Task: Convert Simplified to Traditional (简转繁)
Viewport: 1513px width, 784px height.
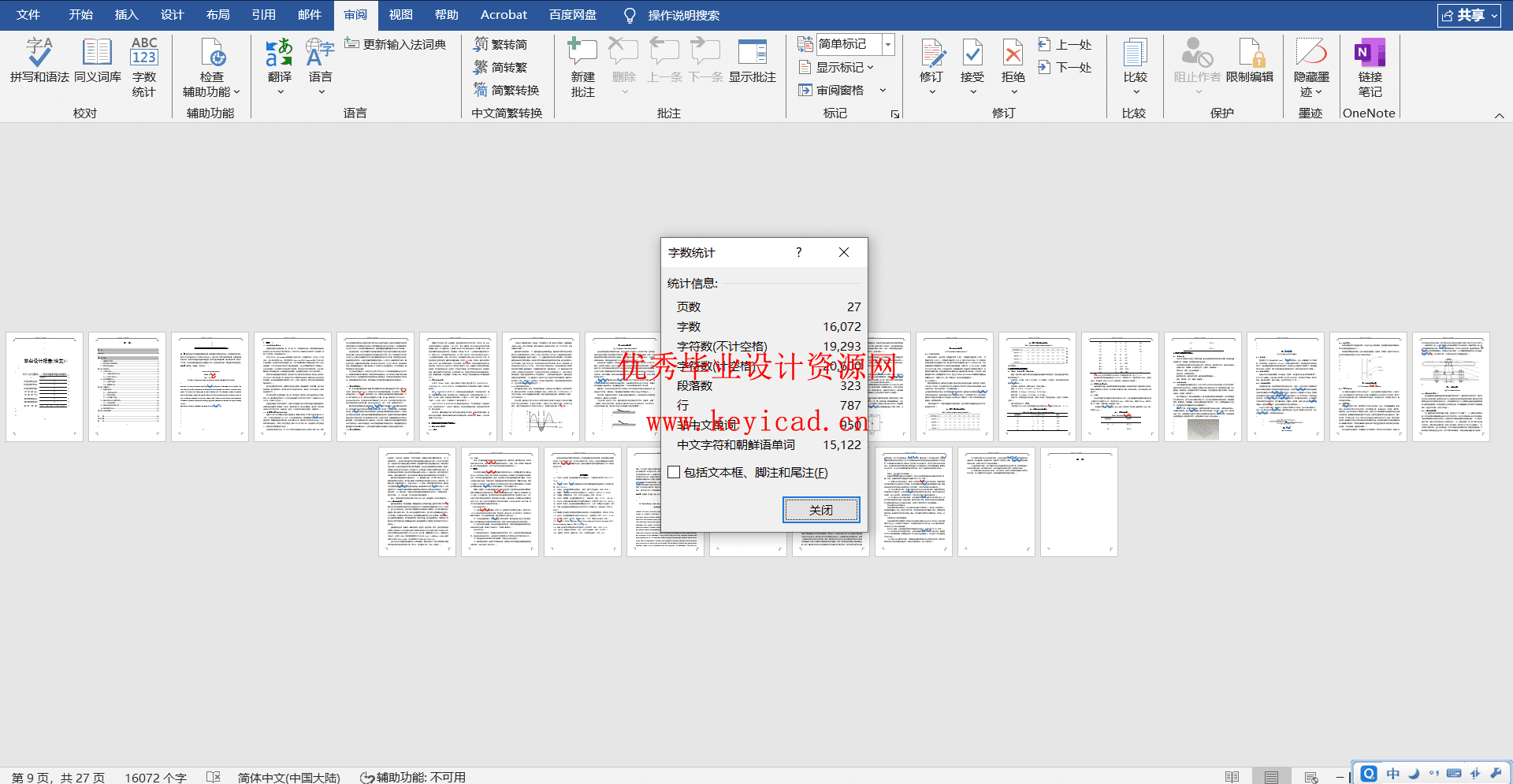Action: coord(500,67)
